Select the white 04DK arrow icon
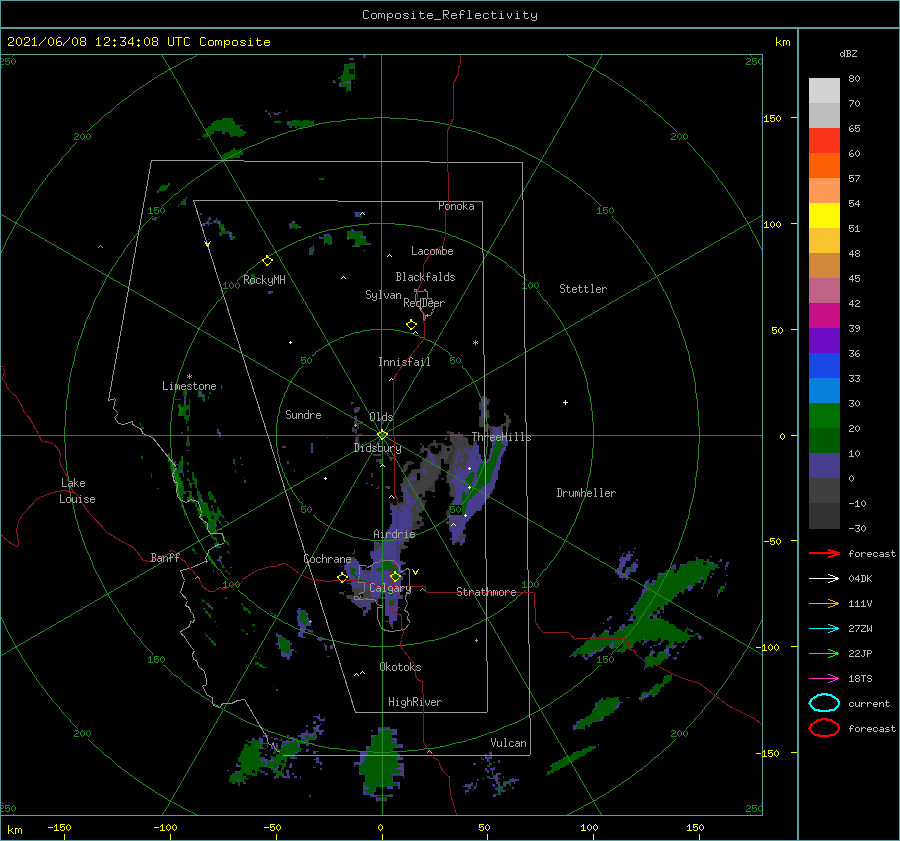 coord(824,578)
